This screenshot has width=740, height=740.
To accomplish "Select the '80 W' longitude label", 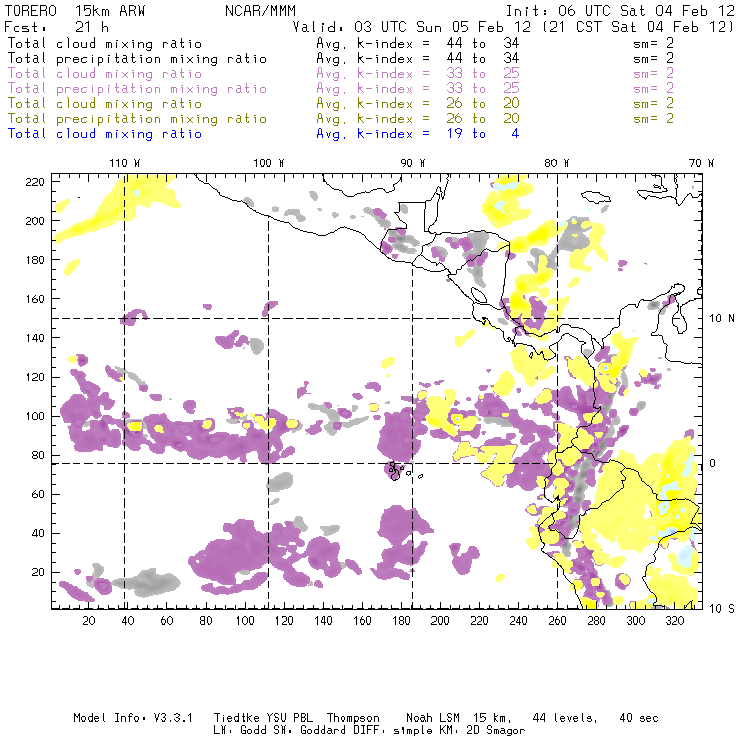I will point(557,163).
